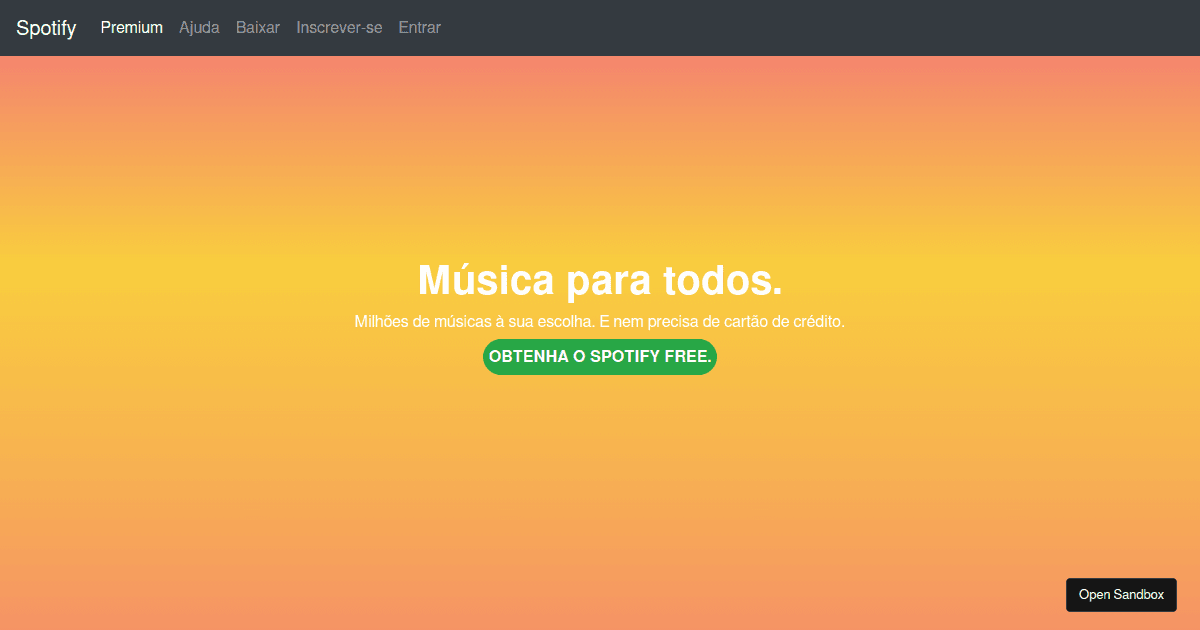Image resolution: width=1200 pixels, height=630 pixels.
Task: Click the Inscrever-se navigation link
Action: [339, 28]
